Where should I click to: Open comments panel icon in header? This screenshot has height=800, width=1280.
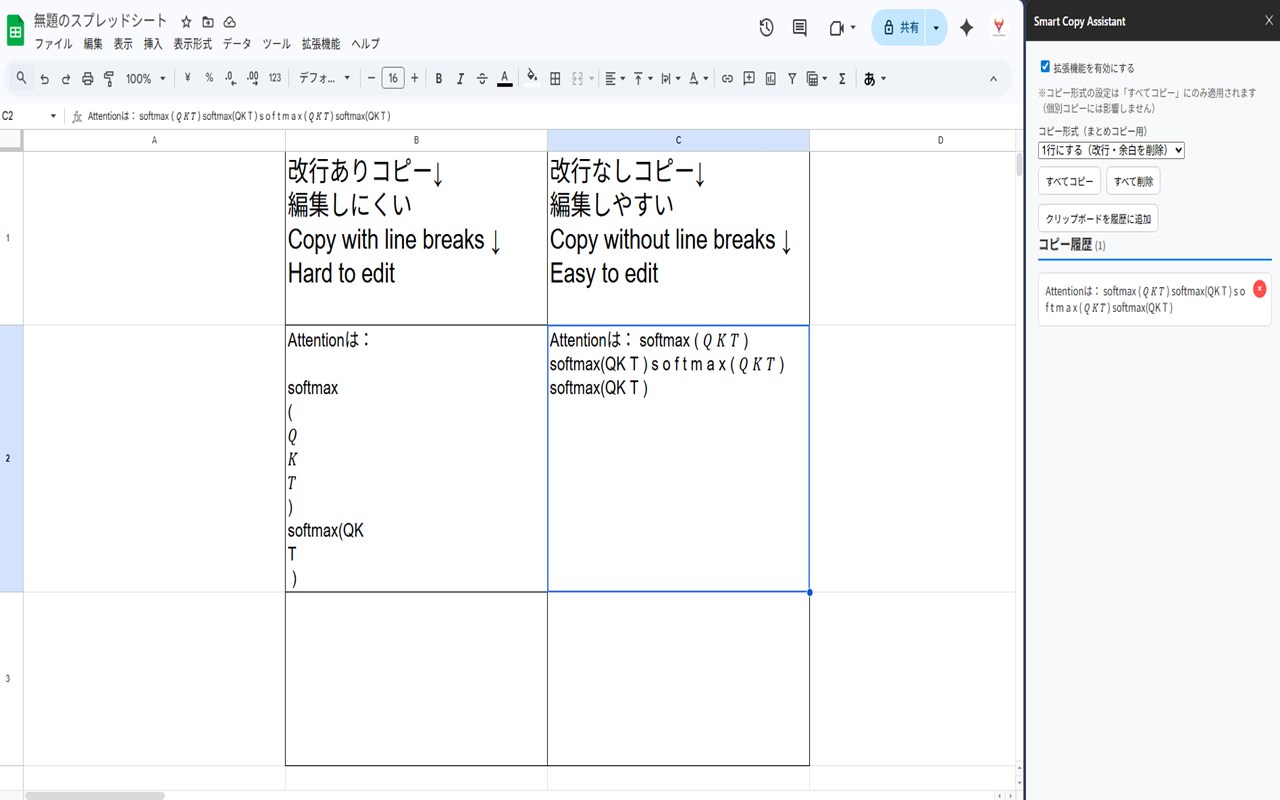[x=800, y=28]
